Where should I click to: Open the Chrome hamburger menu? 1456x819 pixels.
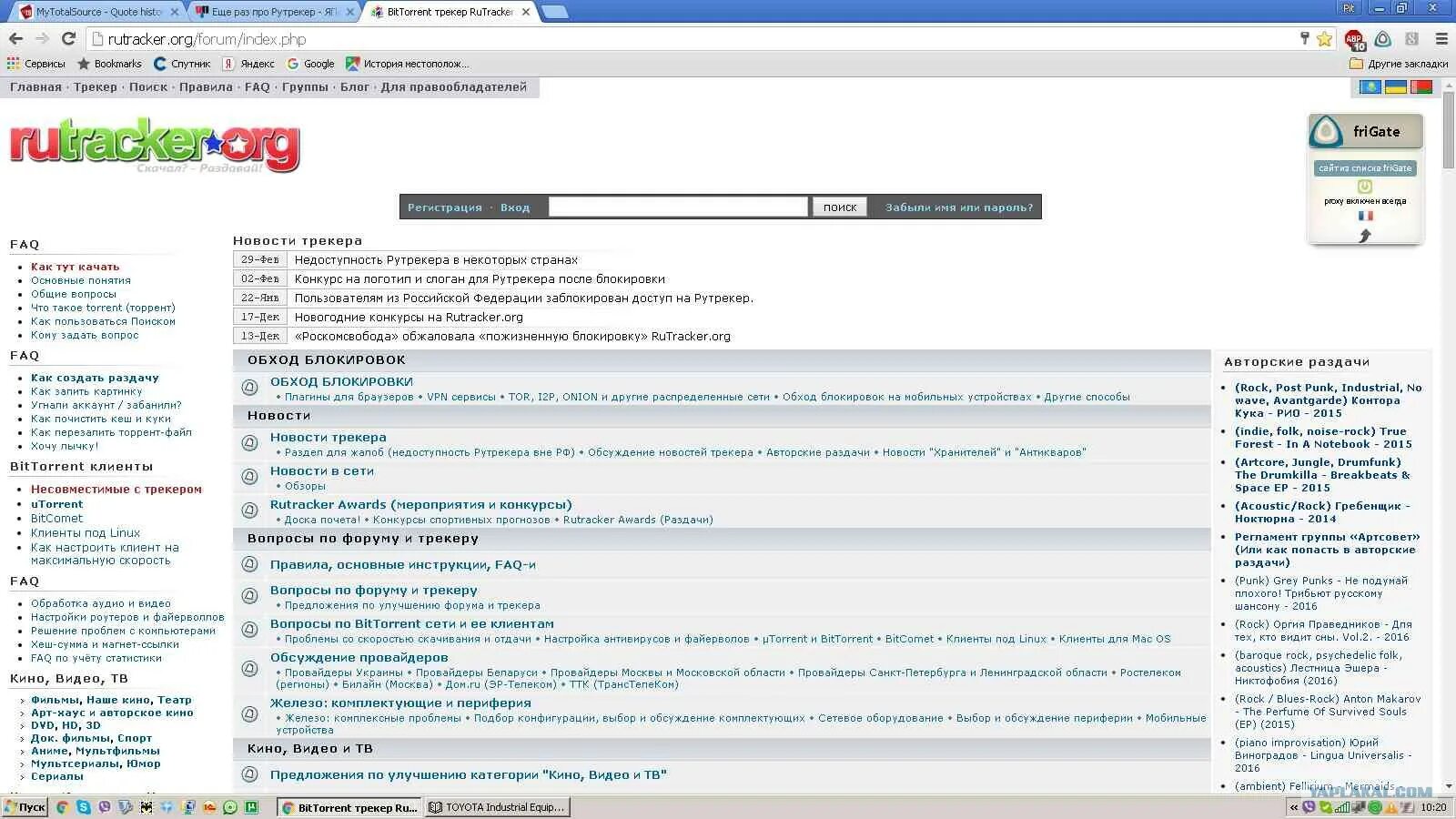click(x=1441, y=39)
